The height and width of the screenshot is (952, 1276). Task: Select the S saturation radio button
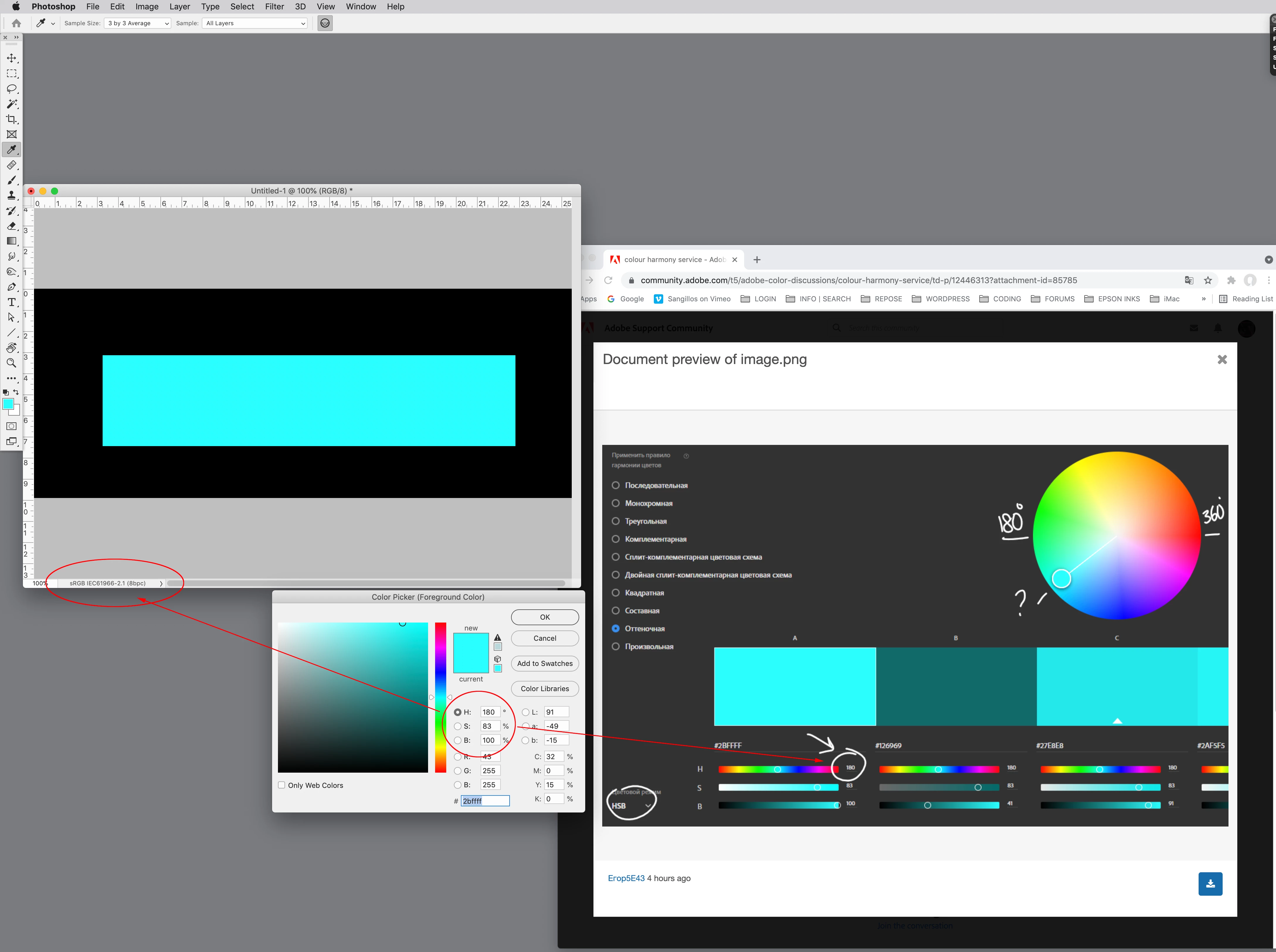coord(458,726)
